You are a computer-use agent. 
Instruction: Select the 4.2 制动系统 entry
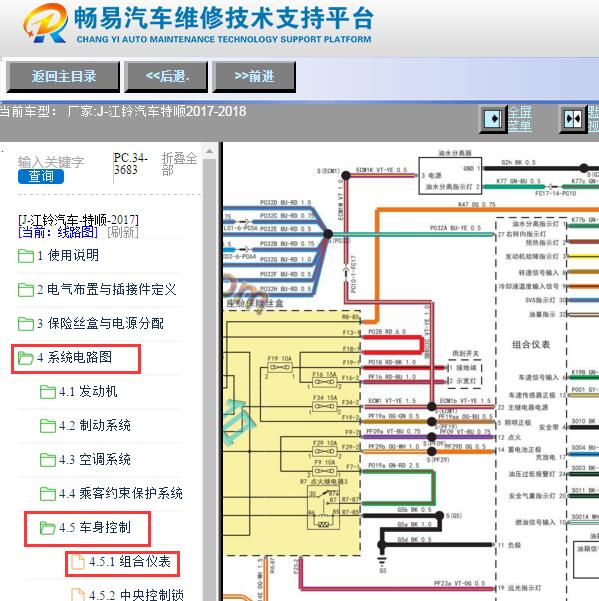[x=95, y=425]
